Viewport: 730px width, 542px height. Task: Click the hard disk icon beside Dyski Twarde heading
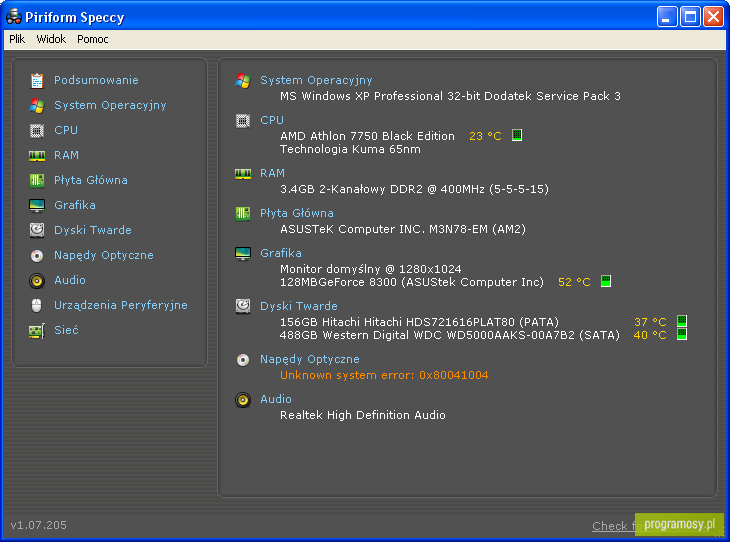pyautogui.click(x=243, y=306)
